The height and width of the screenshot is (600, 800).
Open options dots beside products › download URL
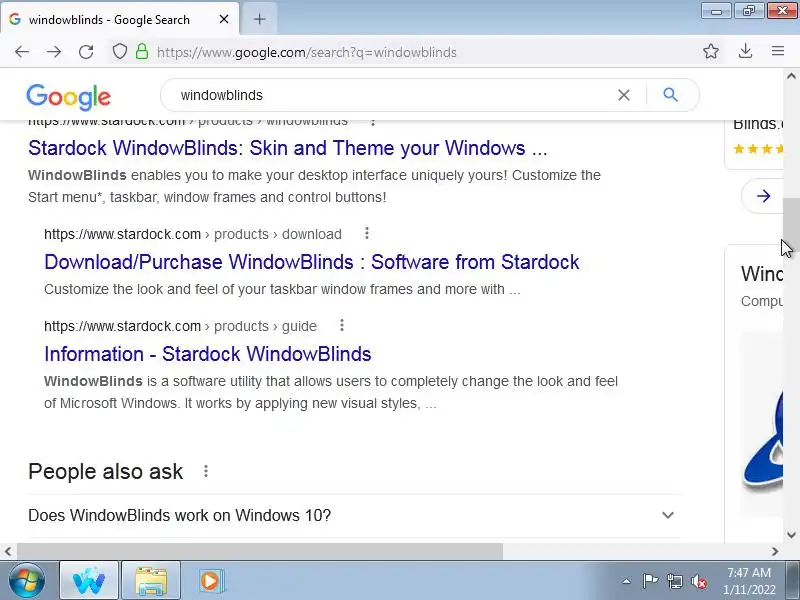click(x=366, y=234)
